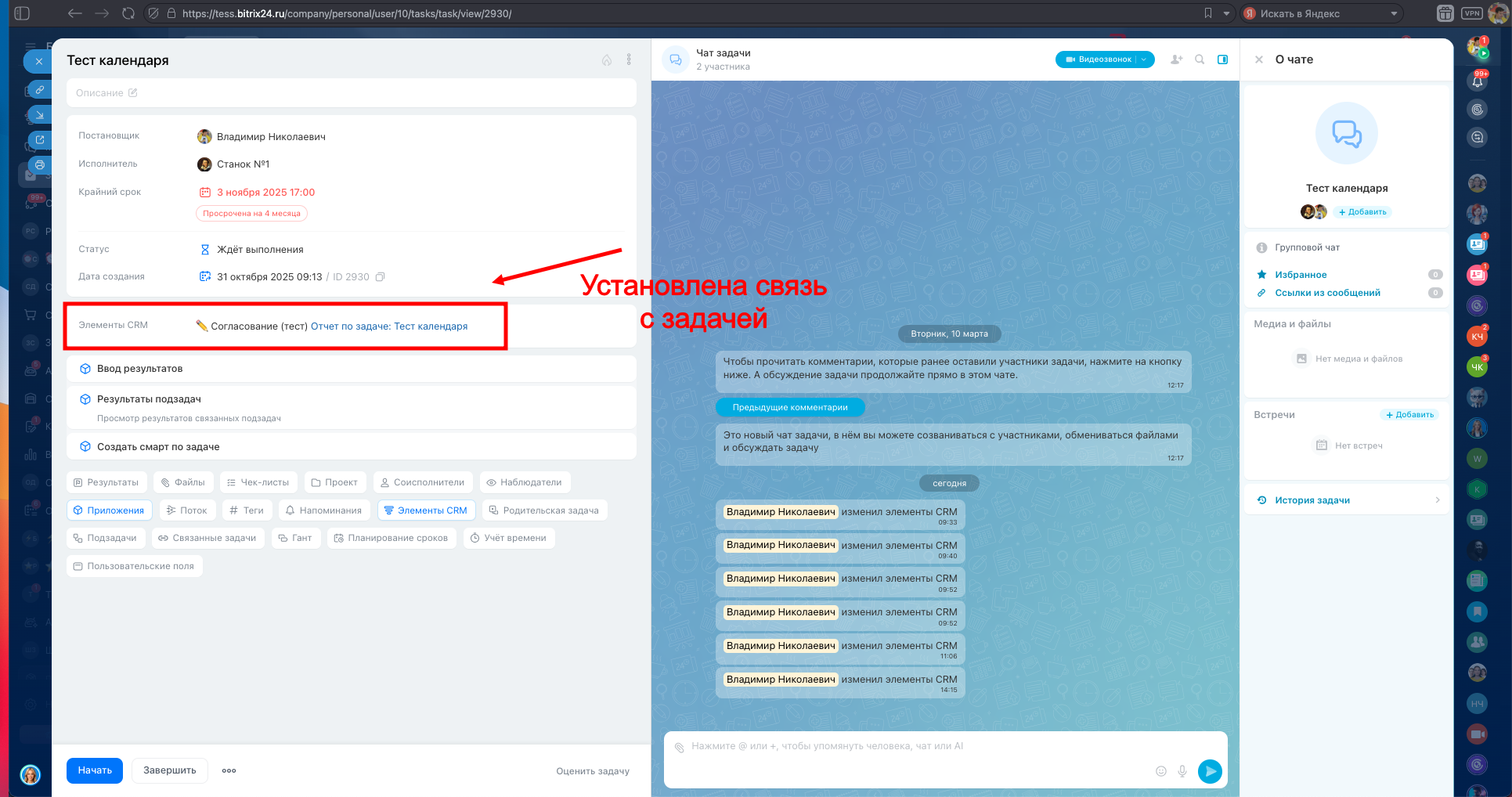Open the 'Чек-листы' chip

[258, 482]
